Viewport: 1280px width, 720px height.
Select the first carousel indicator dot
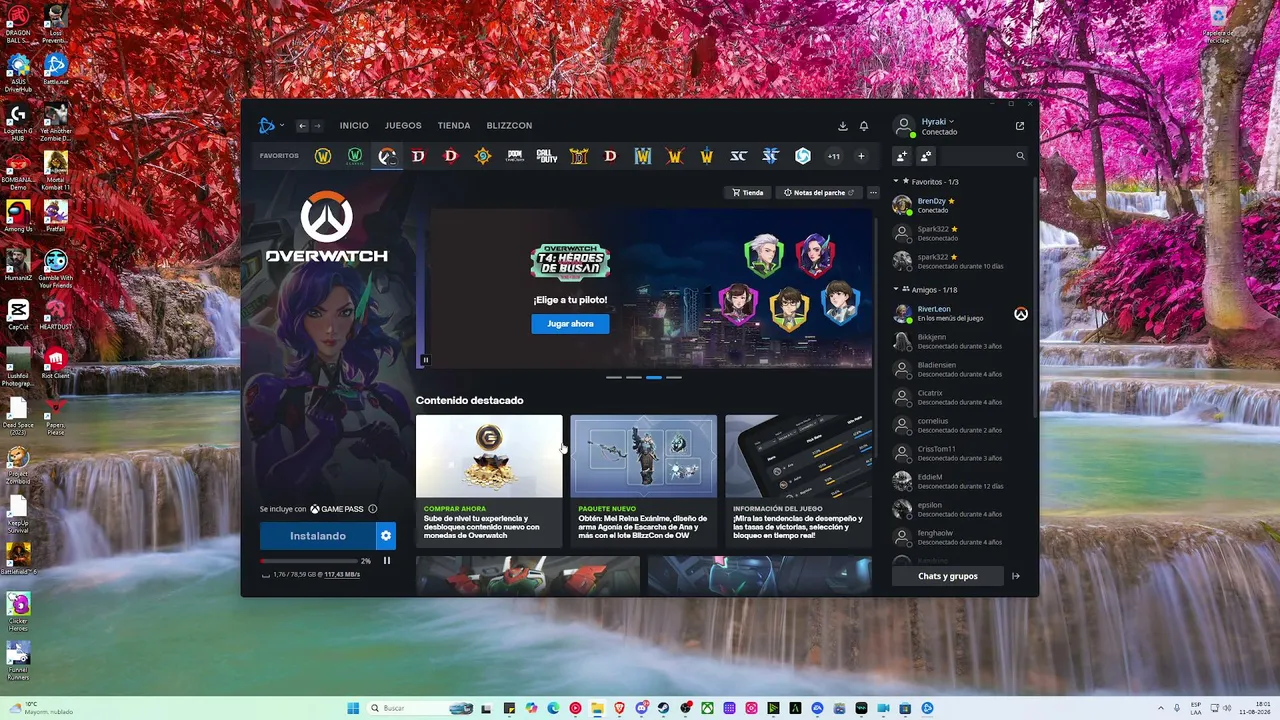pyautogui.click(x=613, y=378)
